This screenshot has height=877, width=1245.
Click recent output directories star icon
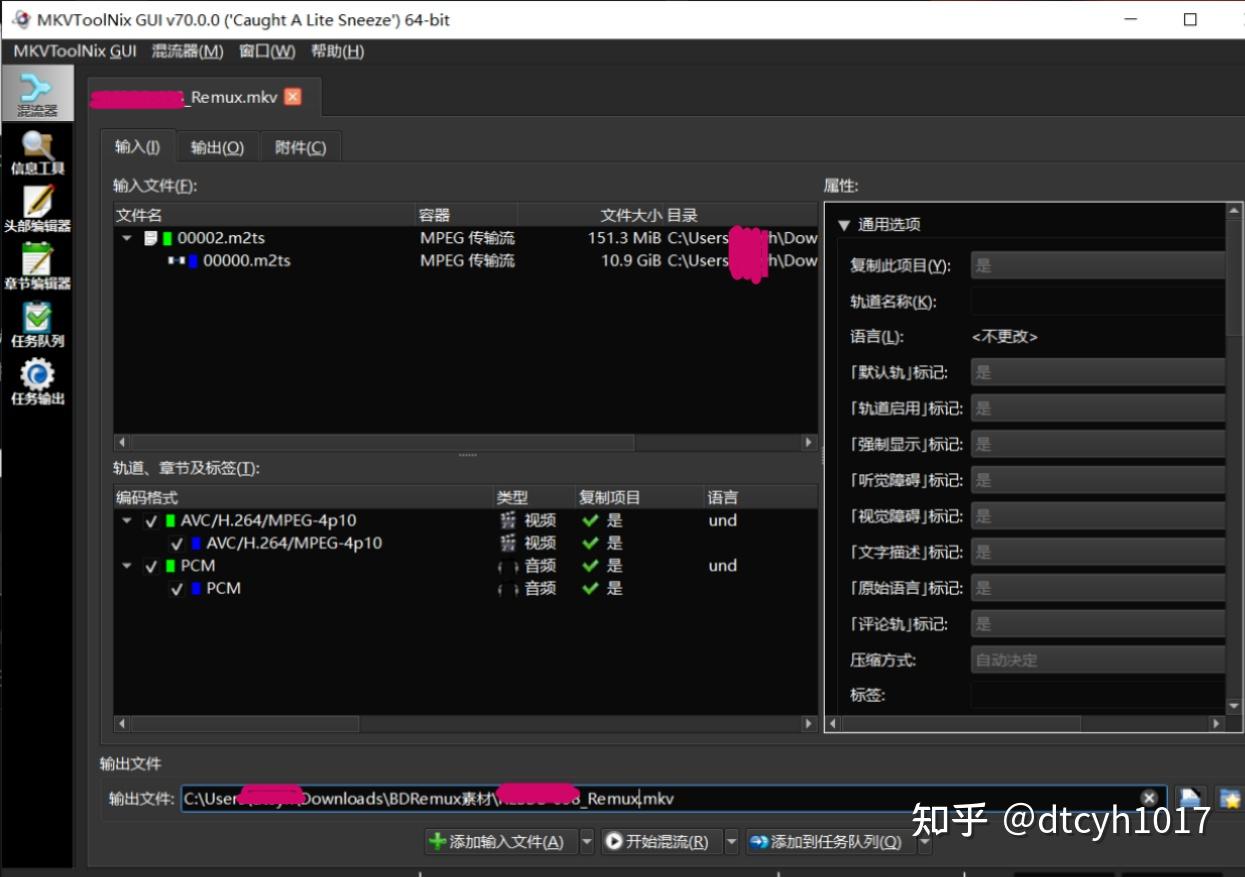click(1230, 798)
